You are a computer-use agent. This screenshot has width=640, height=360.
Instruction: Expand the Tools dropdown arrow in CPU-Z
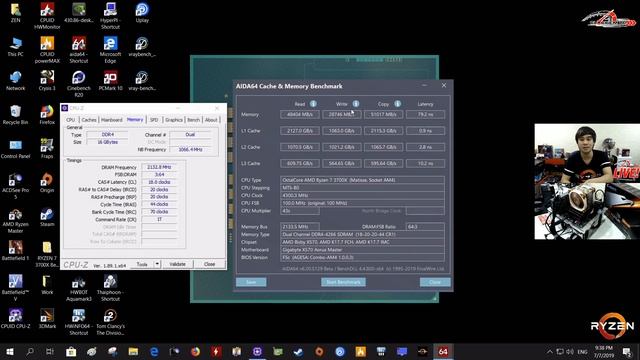[x=157, y=264]
